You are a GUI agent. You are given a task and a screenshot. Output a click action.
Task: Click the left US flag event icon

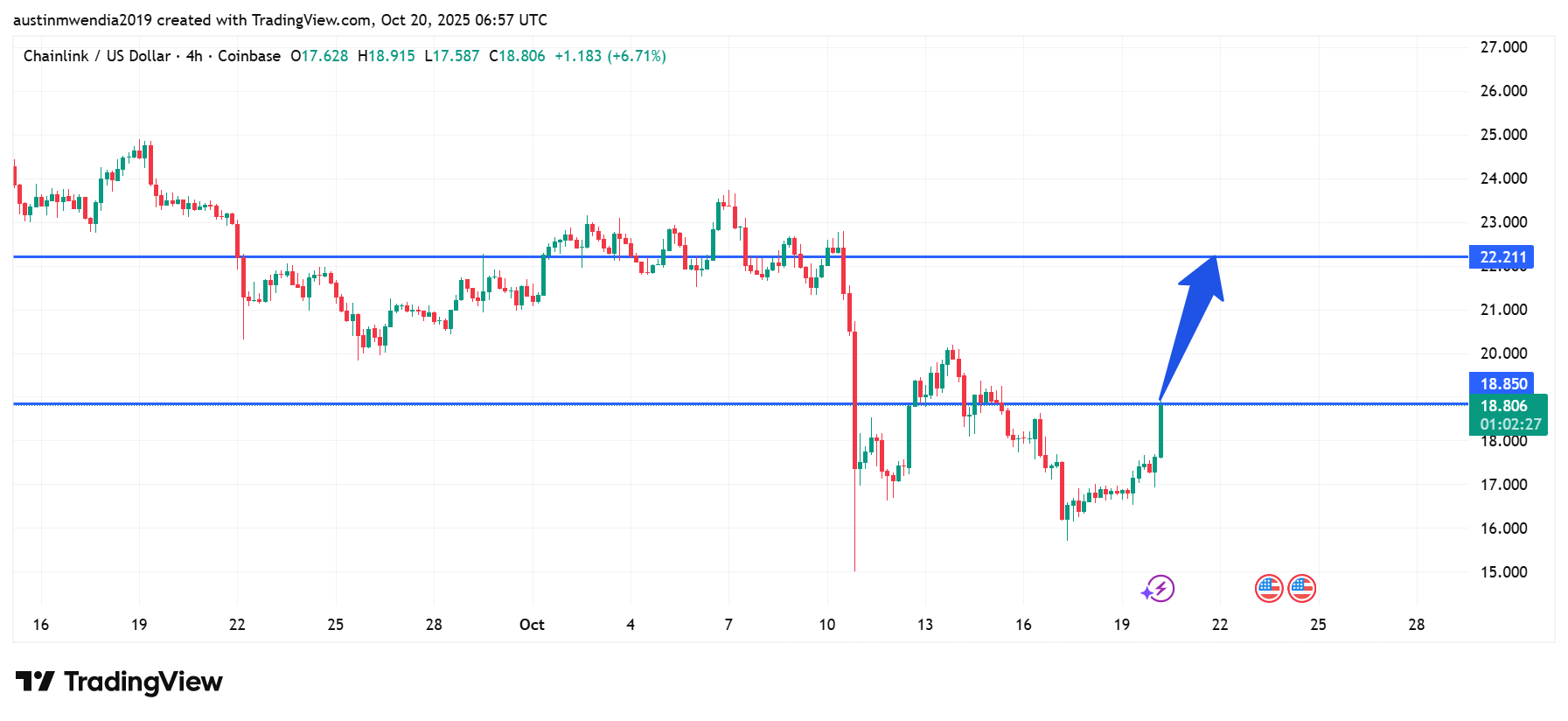coord(1268,588)
